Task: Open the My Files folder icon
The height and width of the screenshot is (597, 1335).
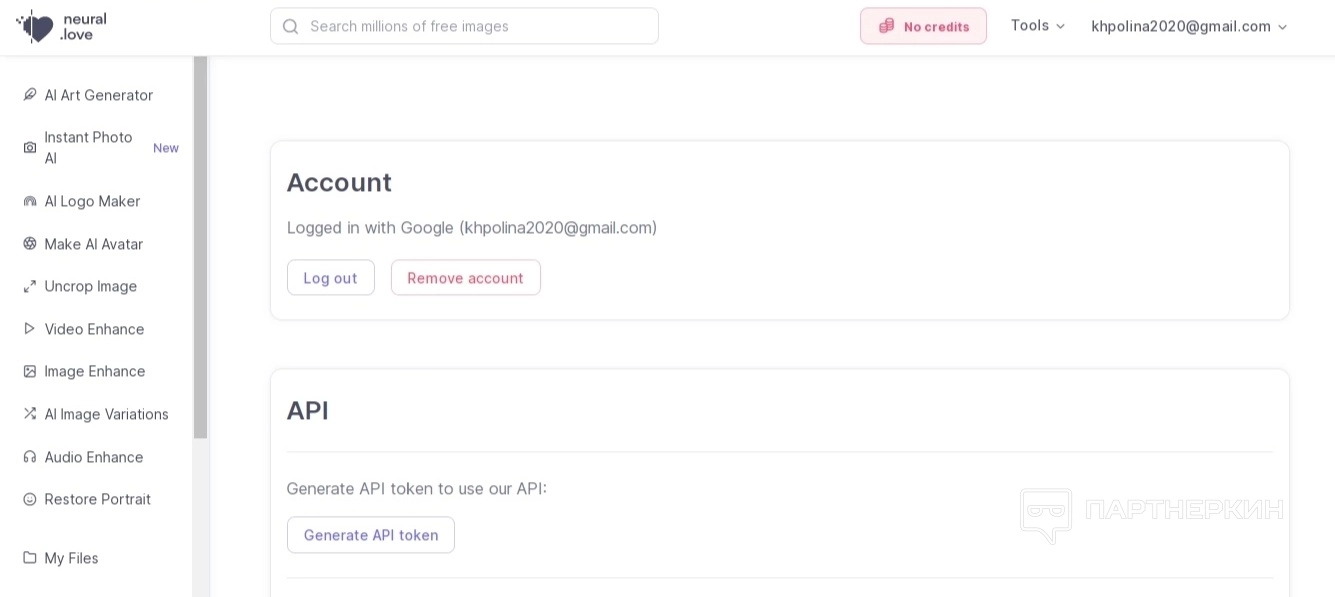Action: pyautogui.click(x=30, y=558)
